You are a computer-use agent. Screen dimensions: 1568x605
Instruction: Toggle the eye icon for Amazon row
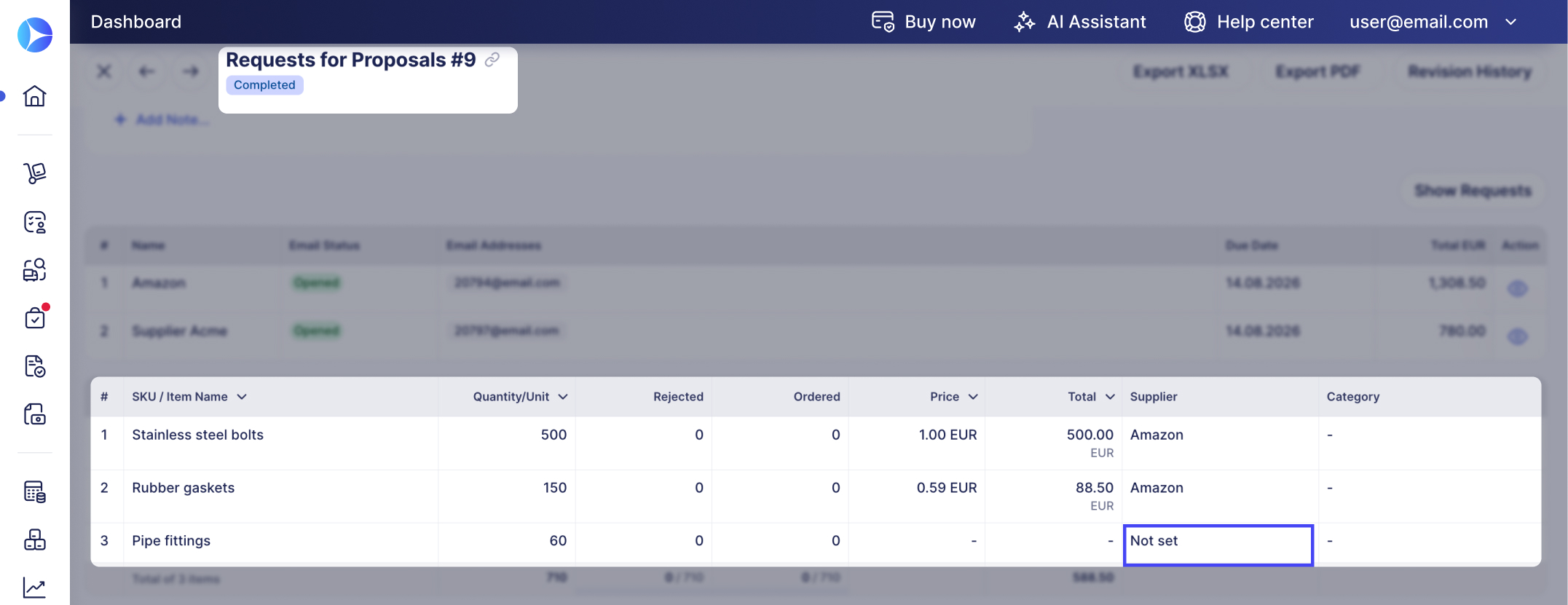coord(1517,289)
